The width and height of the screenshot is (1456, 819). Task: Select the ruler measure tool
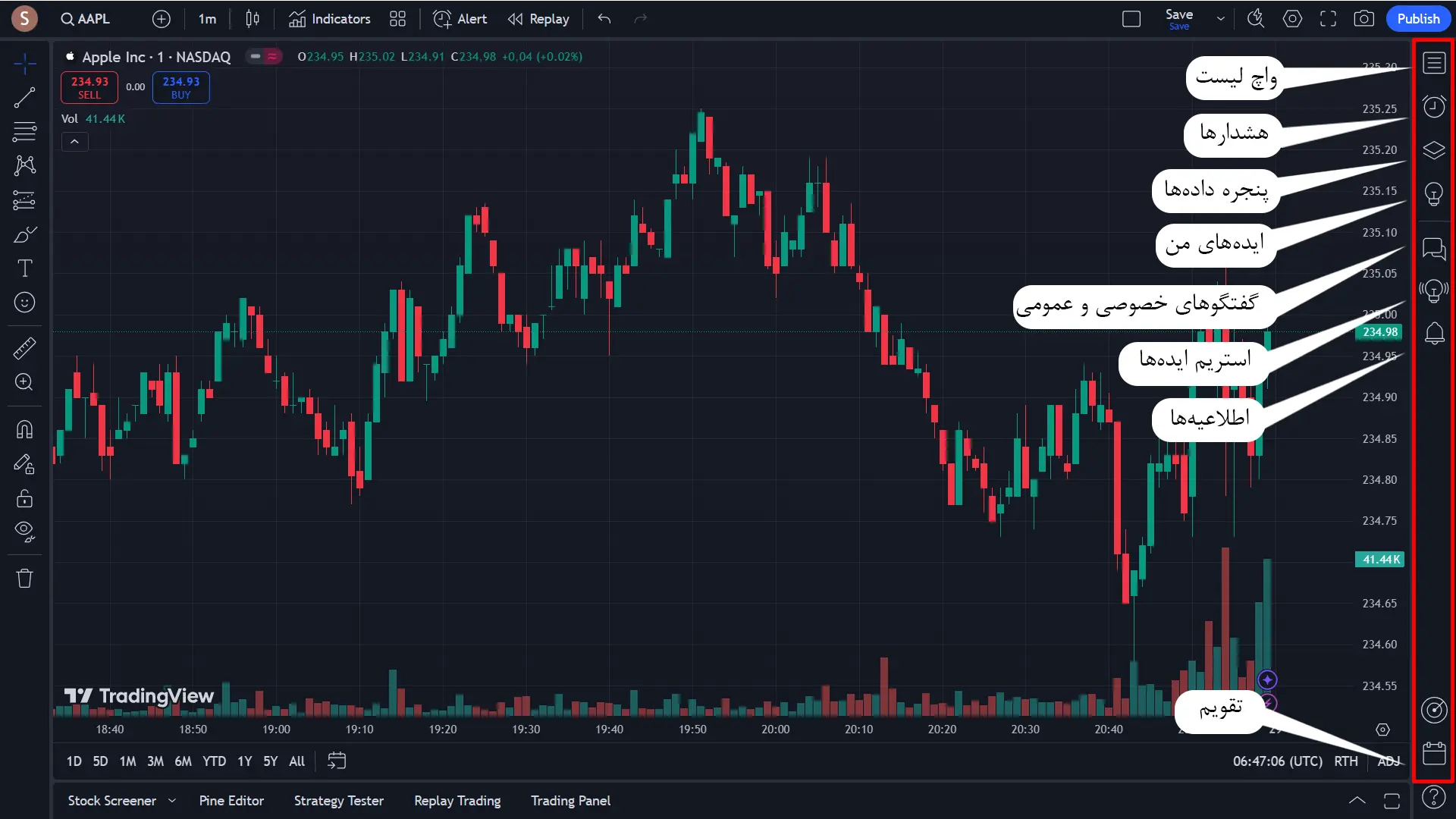25,348
